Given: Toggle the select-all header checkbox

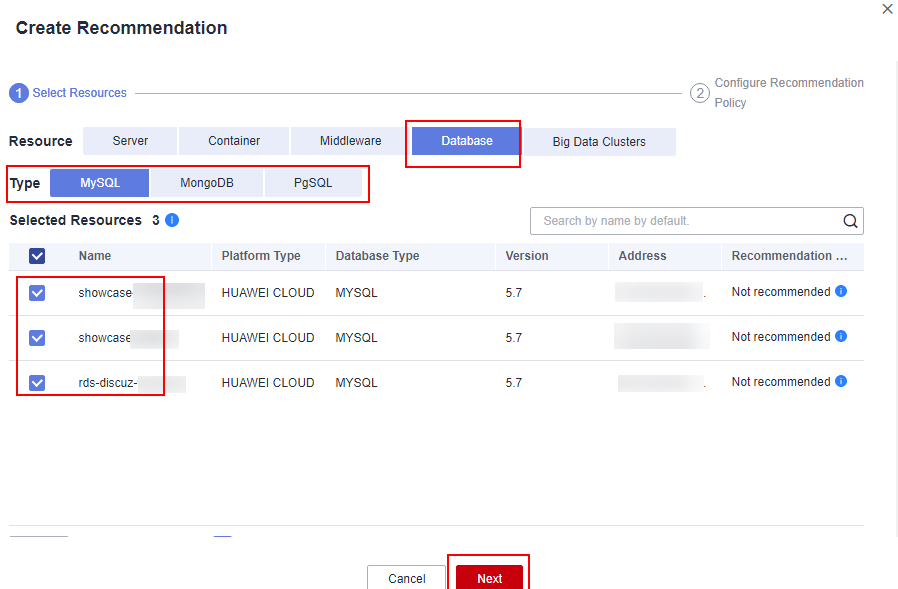Looking at the screenshot, I should click(37, 256).
